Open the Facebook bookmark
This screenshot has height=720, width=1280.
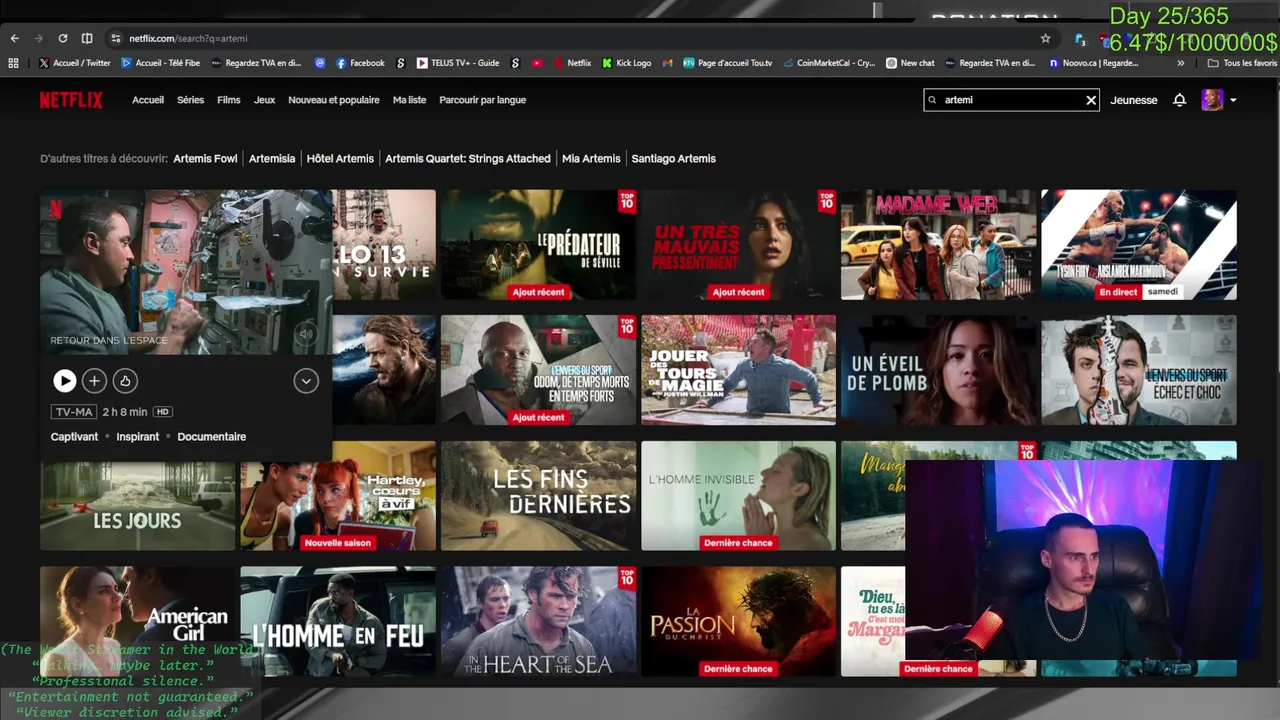click(x=360, y=63)
